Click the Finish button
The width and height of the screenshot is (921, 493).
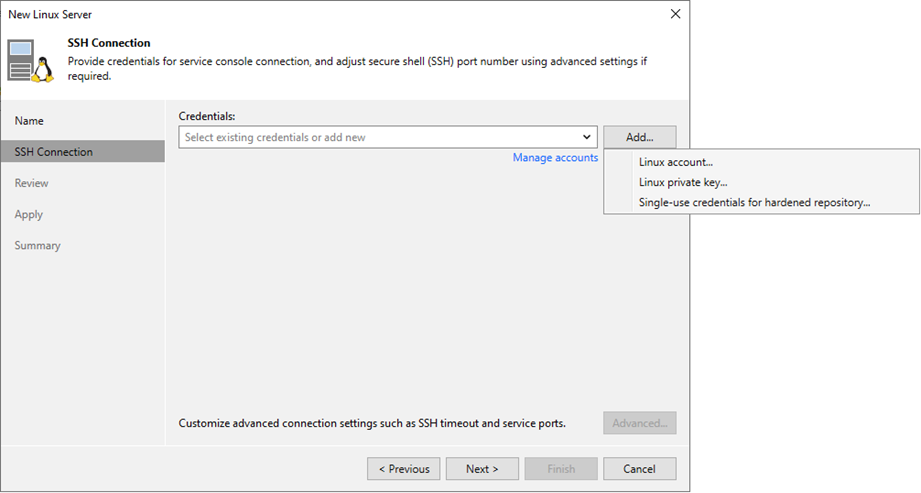click(561, 469)
